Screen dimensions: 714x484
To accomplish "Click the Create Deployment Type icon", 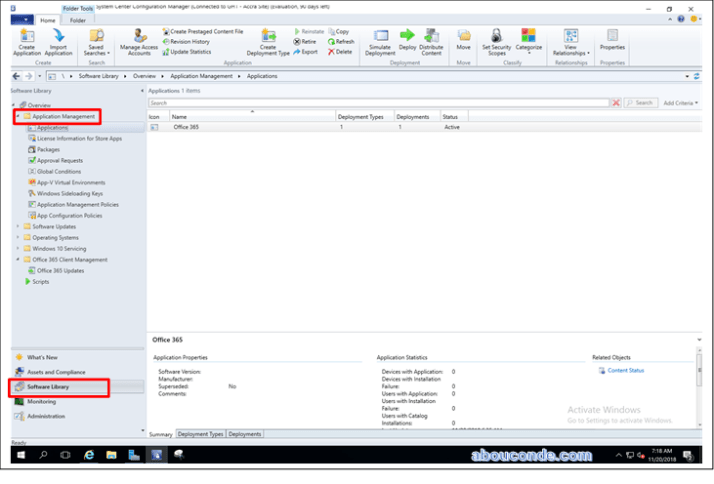I will [x=268, y=40].
